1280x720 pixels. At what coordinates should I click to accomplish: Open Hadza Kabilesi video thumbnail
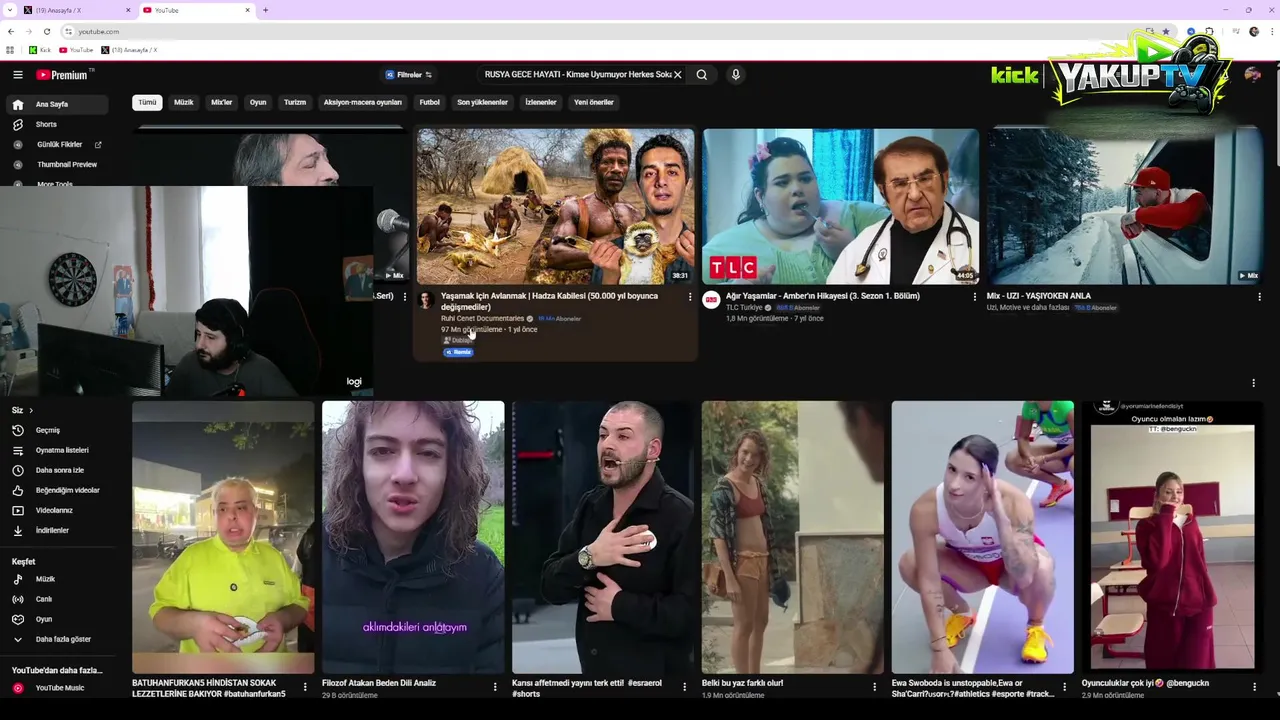click(x=555, y=206)
